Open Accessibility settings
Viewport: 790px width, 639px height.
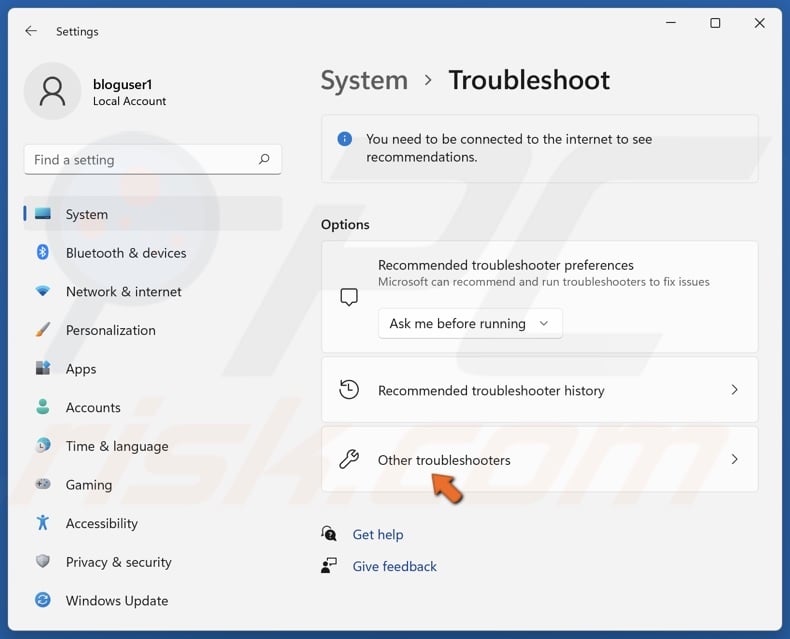point(153,523)
